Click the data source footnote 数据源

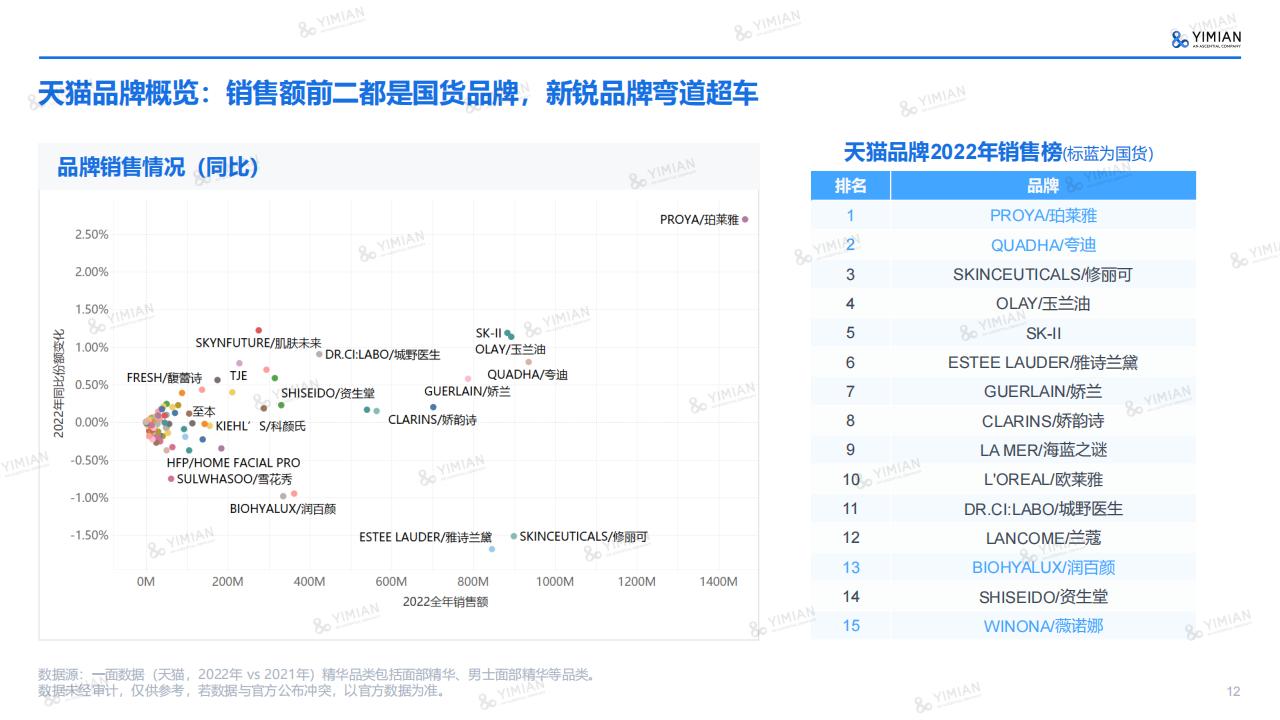coord(318,675)
